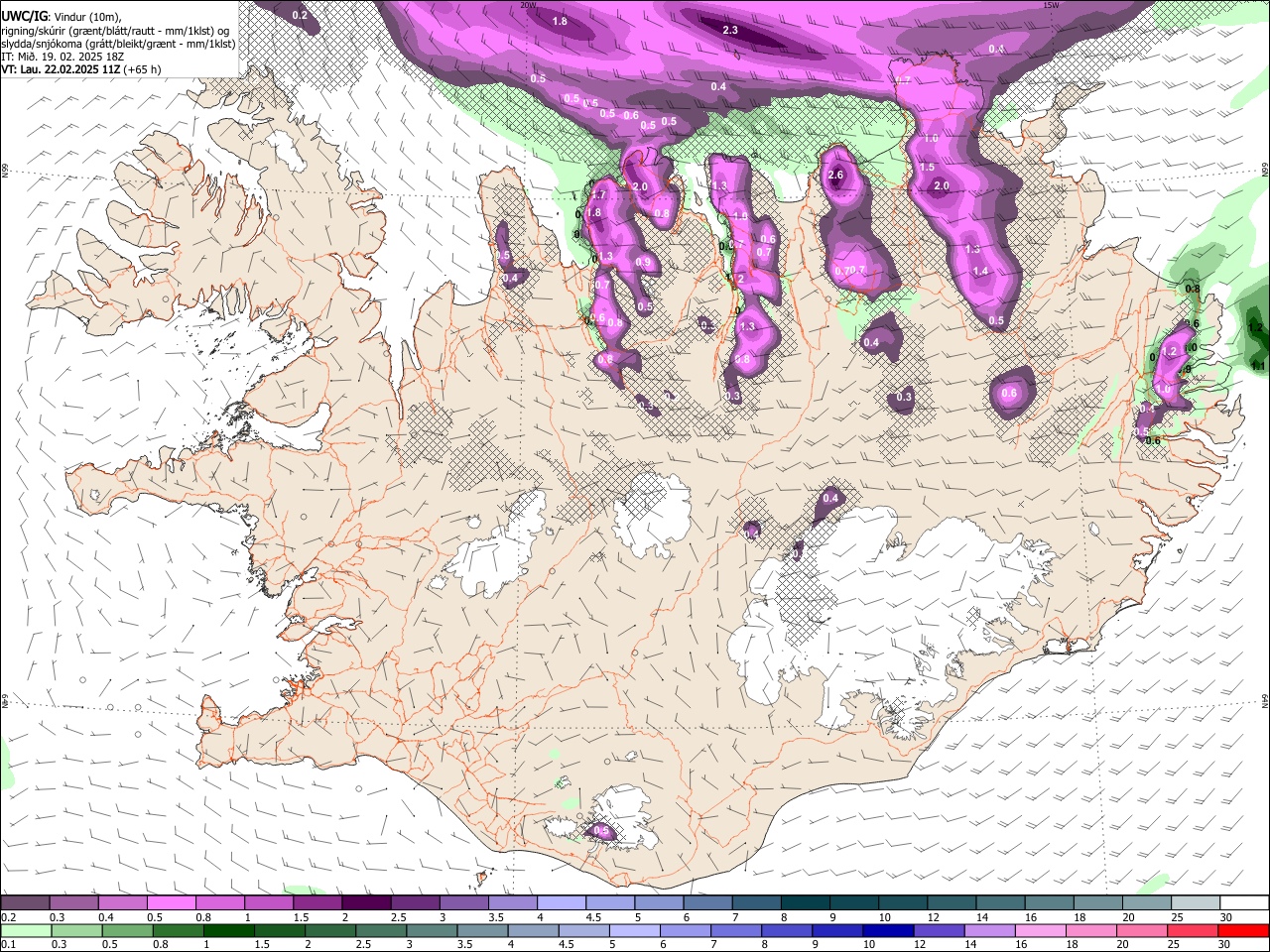Click rain legend swatch between 7 and 8
Image resolution: width=1270 pixels, height=952 pixels.
click(734, 931)
